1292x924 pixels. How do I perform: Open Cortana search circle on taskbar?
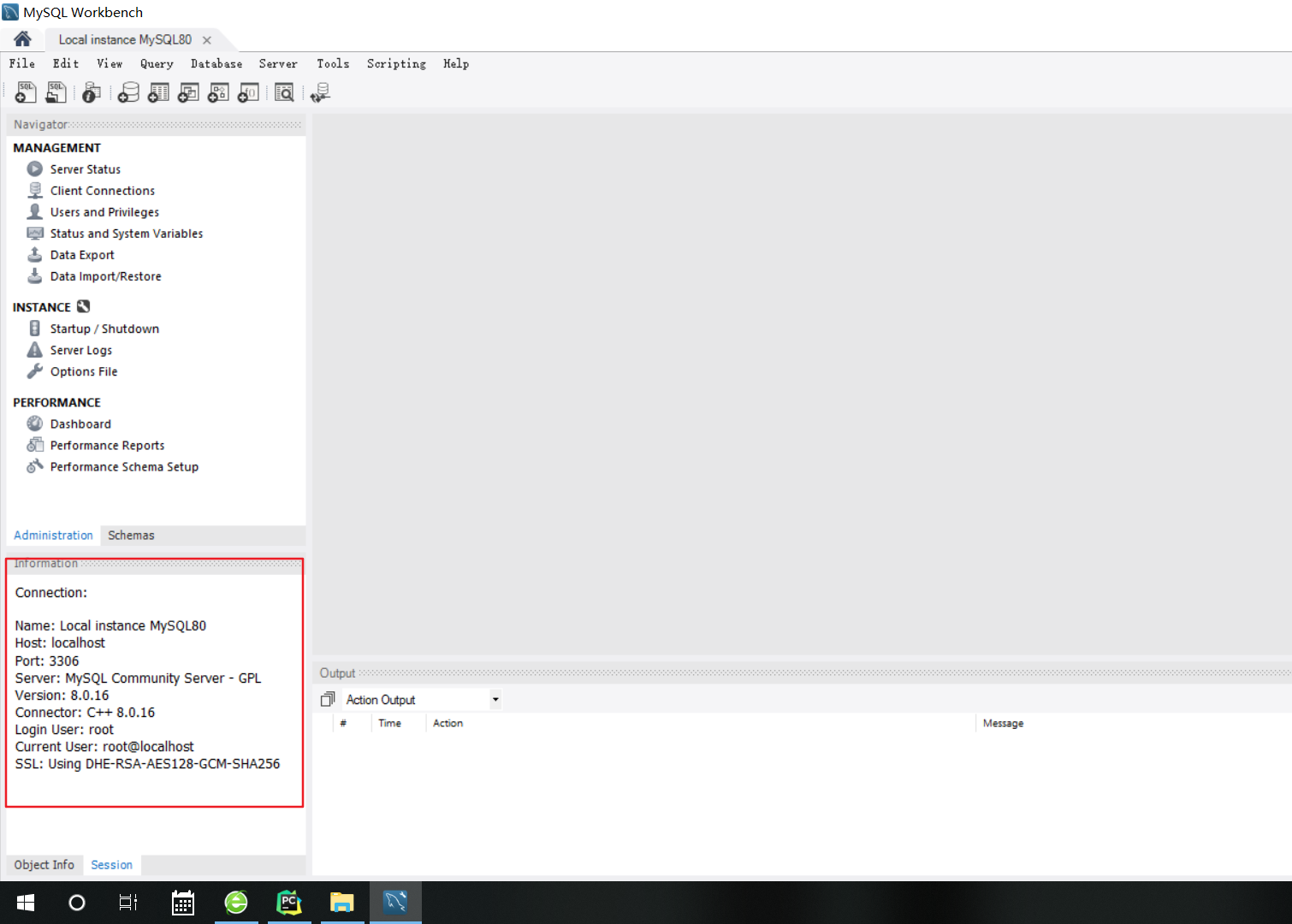pos(77,903)
